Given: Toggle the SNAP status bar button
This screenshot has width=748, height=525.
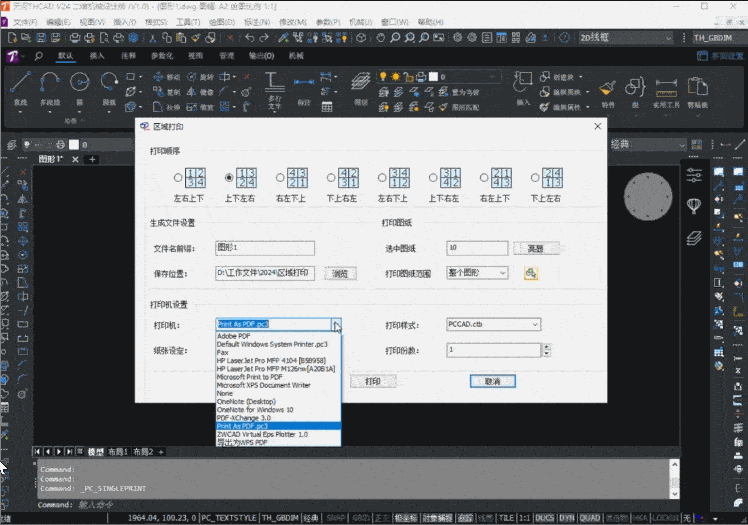Looking at the screenshot, I should pyautogui.click(x=336, y=518).
